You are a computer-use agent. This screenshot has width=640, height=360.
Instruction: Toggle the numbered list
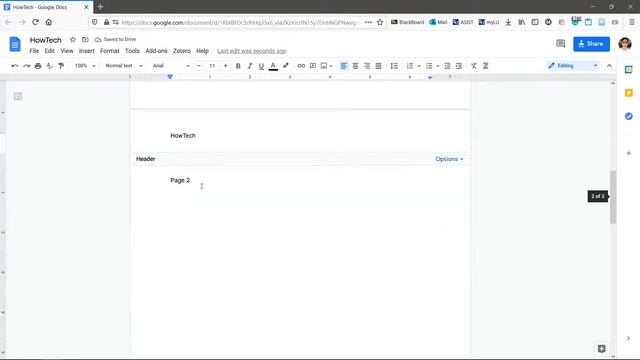click(x=410, y=66)
